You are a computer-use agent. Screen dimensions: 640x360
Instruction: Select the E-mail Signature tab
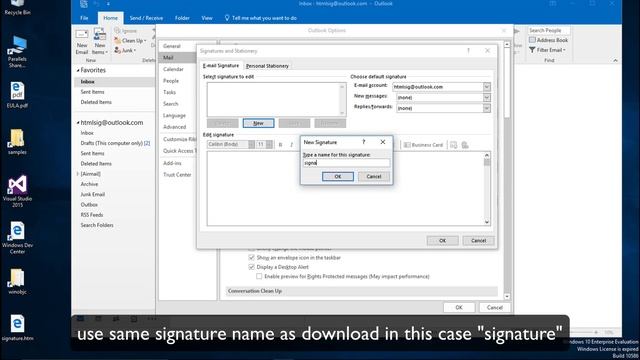221,65
